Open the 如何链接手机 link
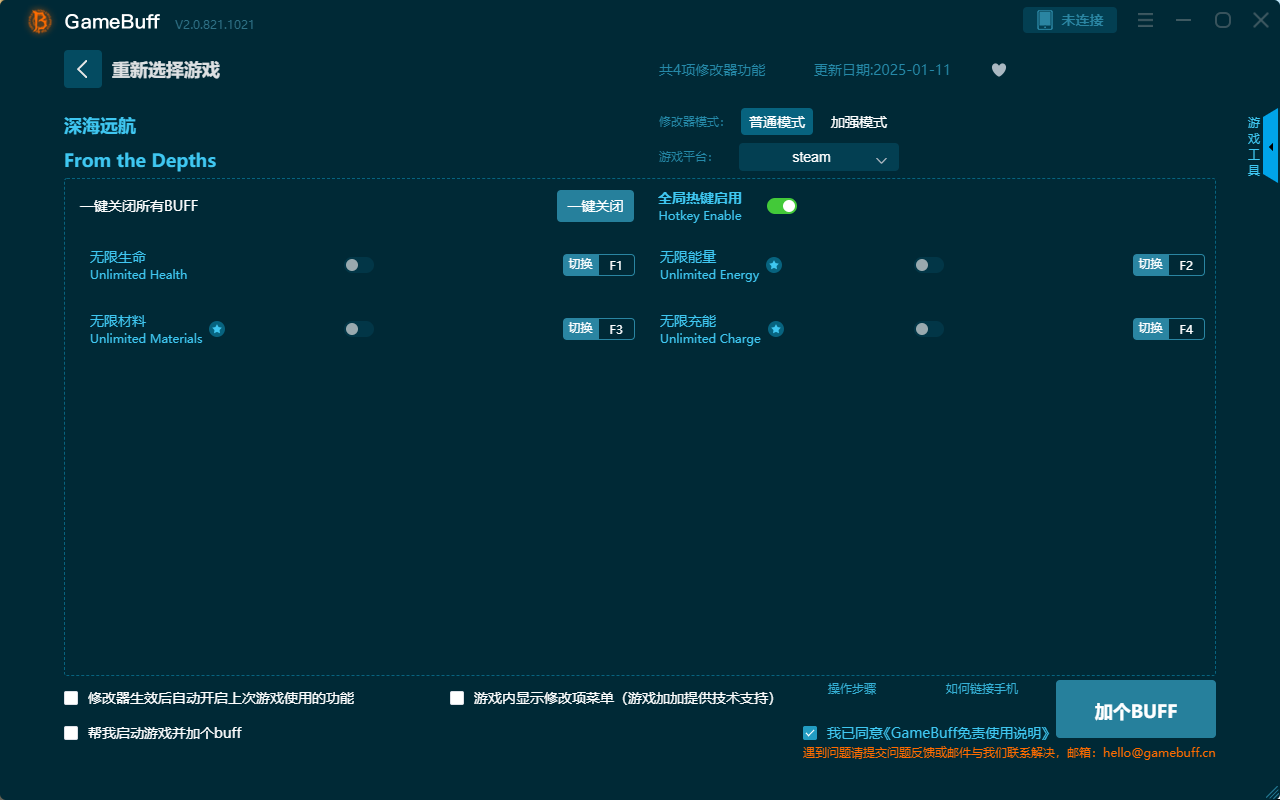The width and height of the screenshot is (1280, 800). [981, 688]
